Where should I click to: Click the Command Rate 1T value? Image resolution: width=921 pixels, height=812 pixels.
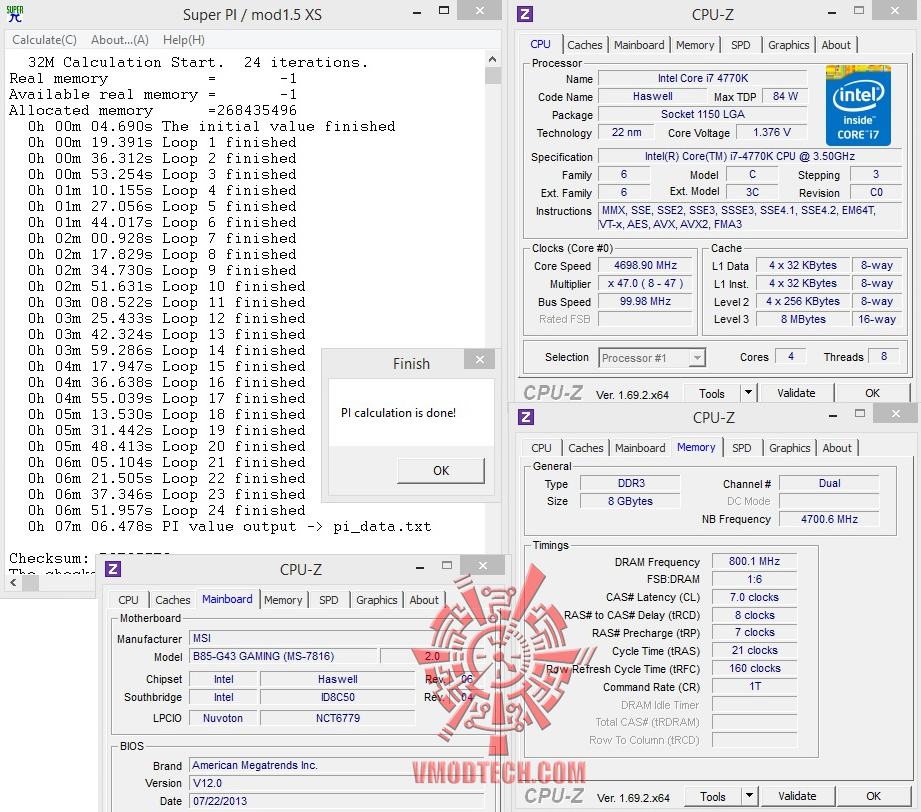(754, 686)
